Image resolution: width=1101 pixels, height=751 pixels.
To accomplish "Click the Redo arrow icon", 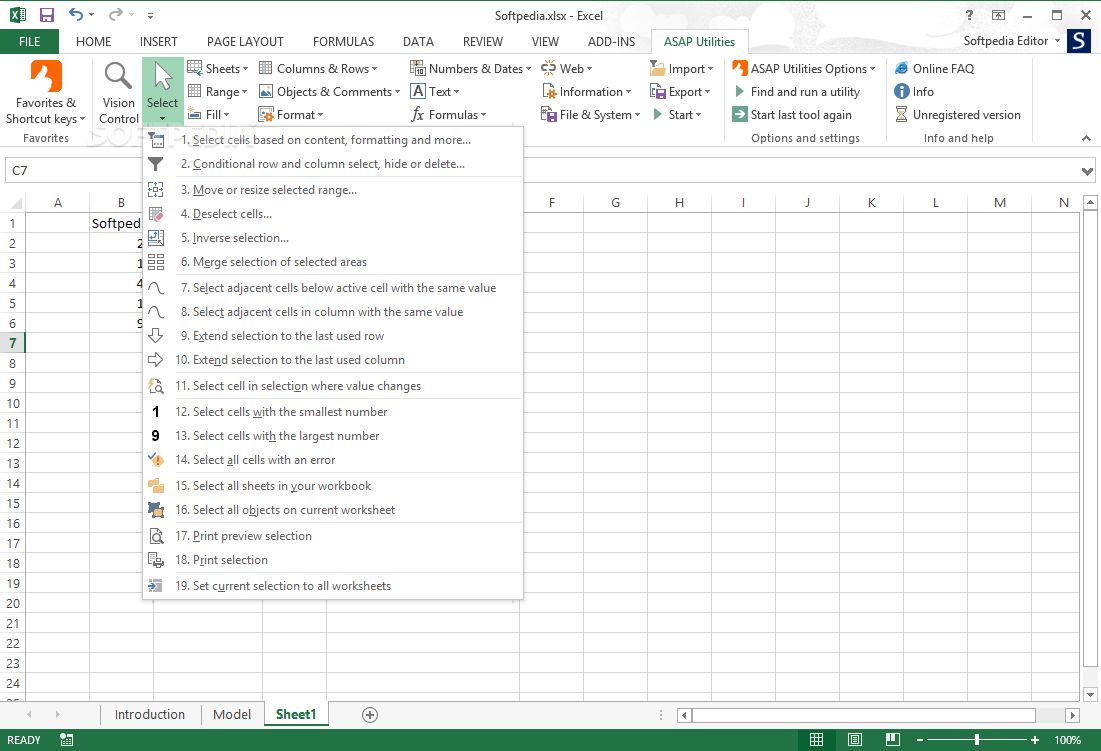I will (x=116, y=15).
